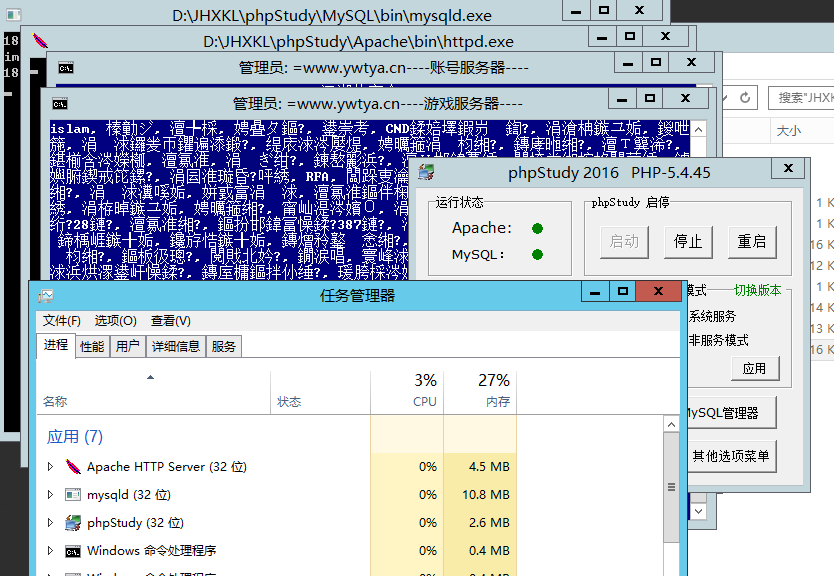Minimize the 游戏服务器 console window
This screenshot has height=576, width=834.
[622, 98]
